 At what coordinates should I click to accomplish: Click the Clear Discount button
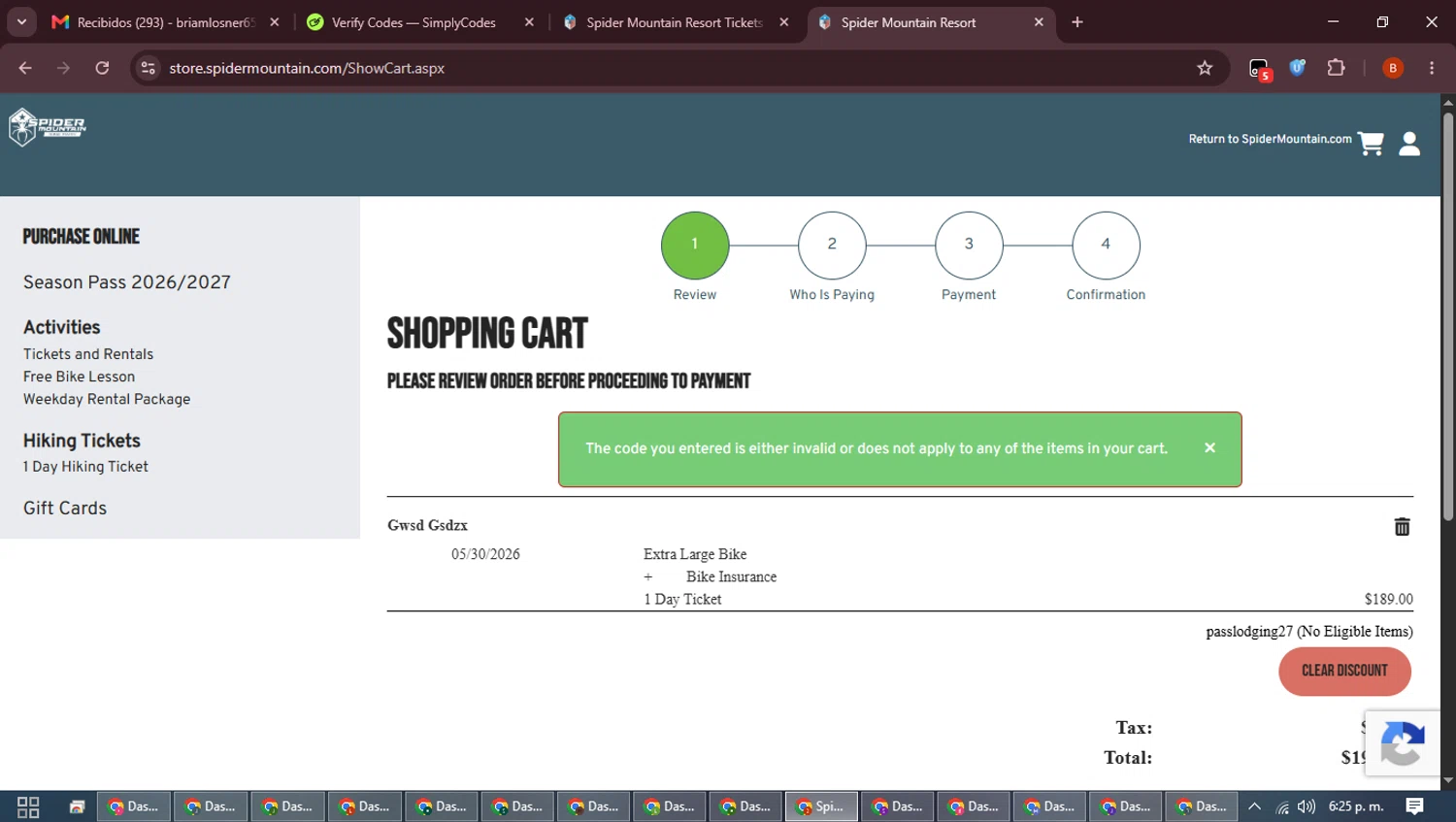point(1344,671)
